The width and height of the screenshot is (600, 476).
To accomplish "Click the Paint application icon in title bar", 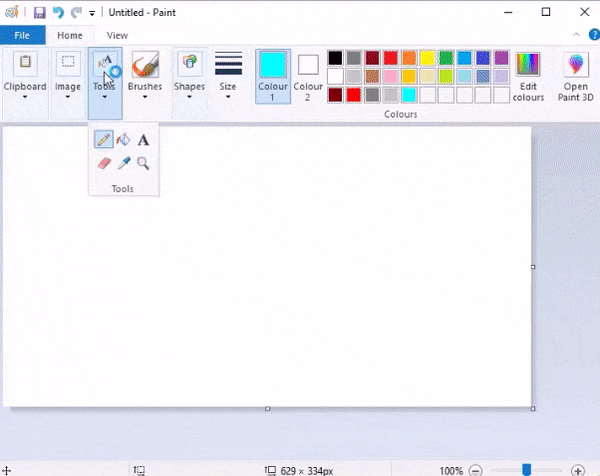I will point(12,12).
